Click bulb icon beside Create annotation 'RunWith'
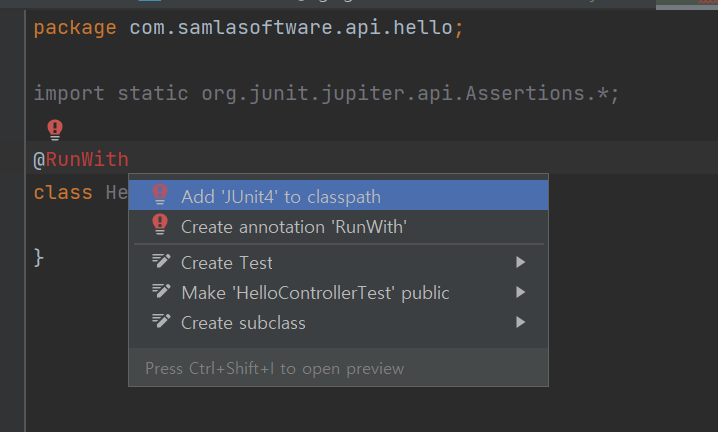Viewport: 718px width, 432px height. coord(160,224)
